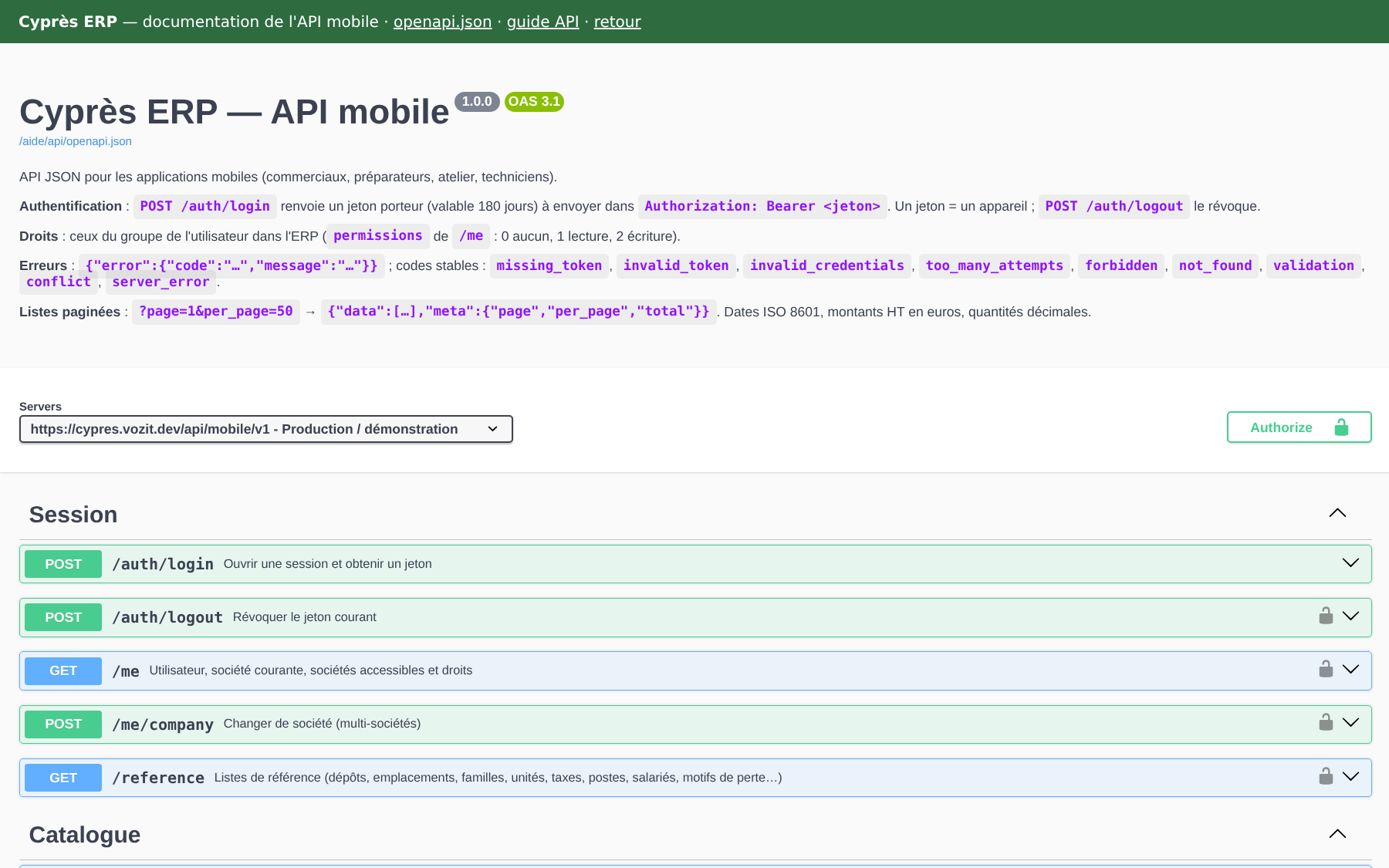
Task: Click the Catalogue section heading
Action: pos(85,835)
